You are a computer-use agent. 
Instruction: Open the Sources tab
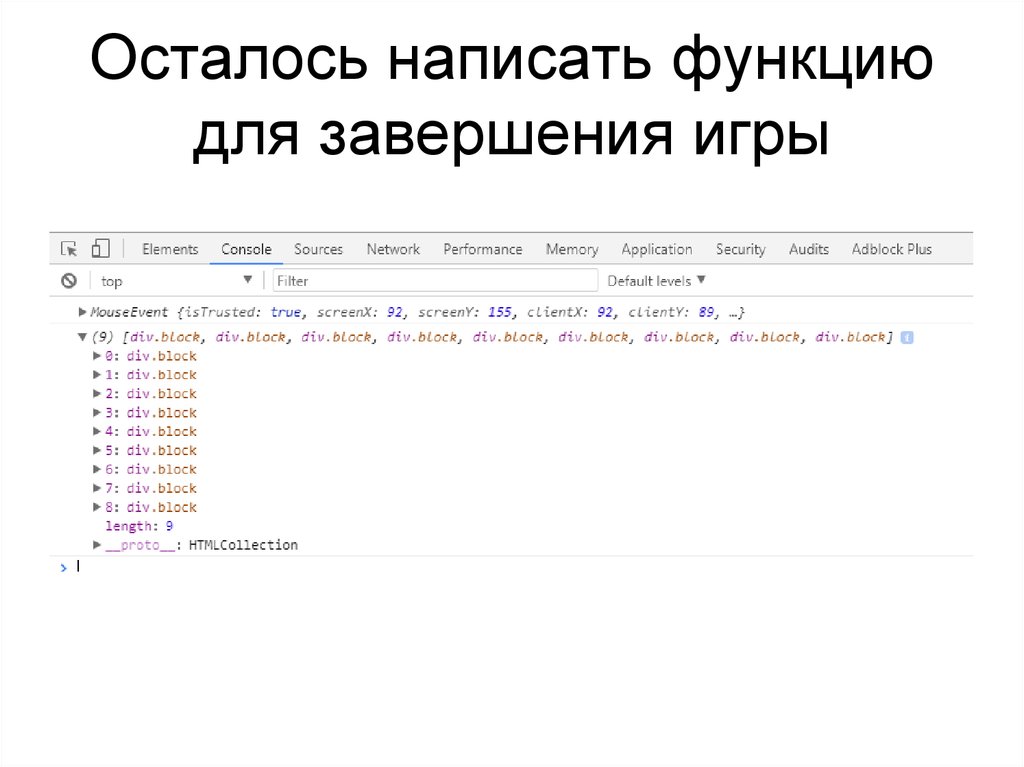click(318, 248)
